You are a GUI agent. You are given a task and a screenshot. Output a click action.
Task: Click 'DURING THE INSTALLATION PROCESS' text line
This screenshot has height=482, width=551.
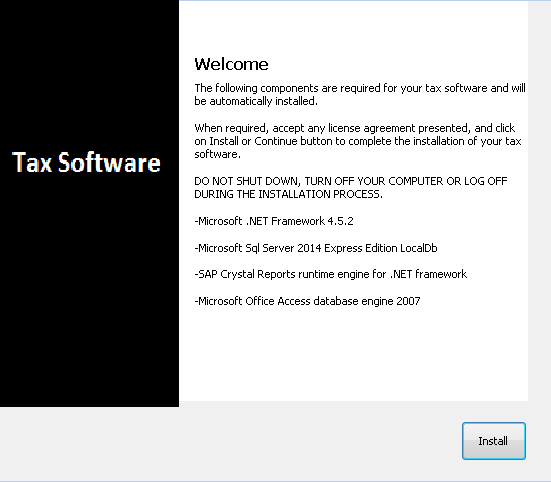pos(288,194)
